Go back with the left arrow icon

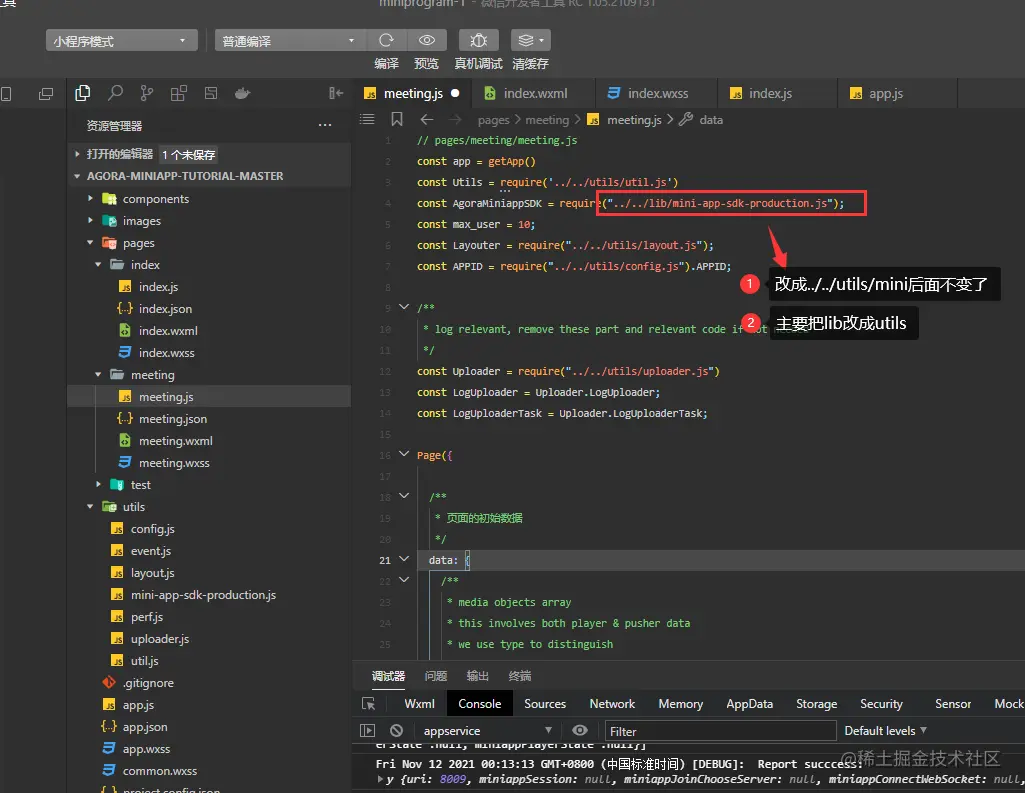click(427, 120)
